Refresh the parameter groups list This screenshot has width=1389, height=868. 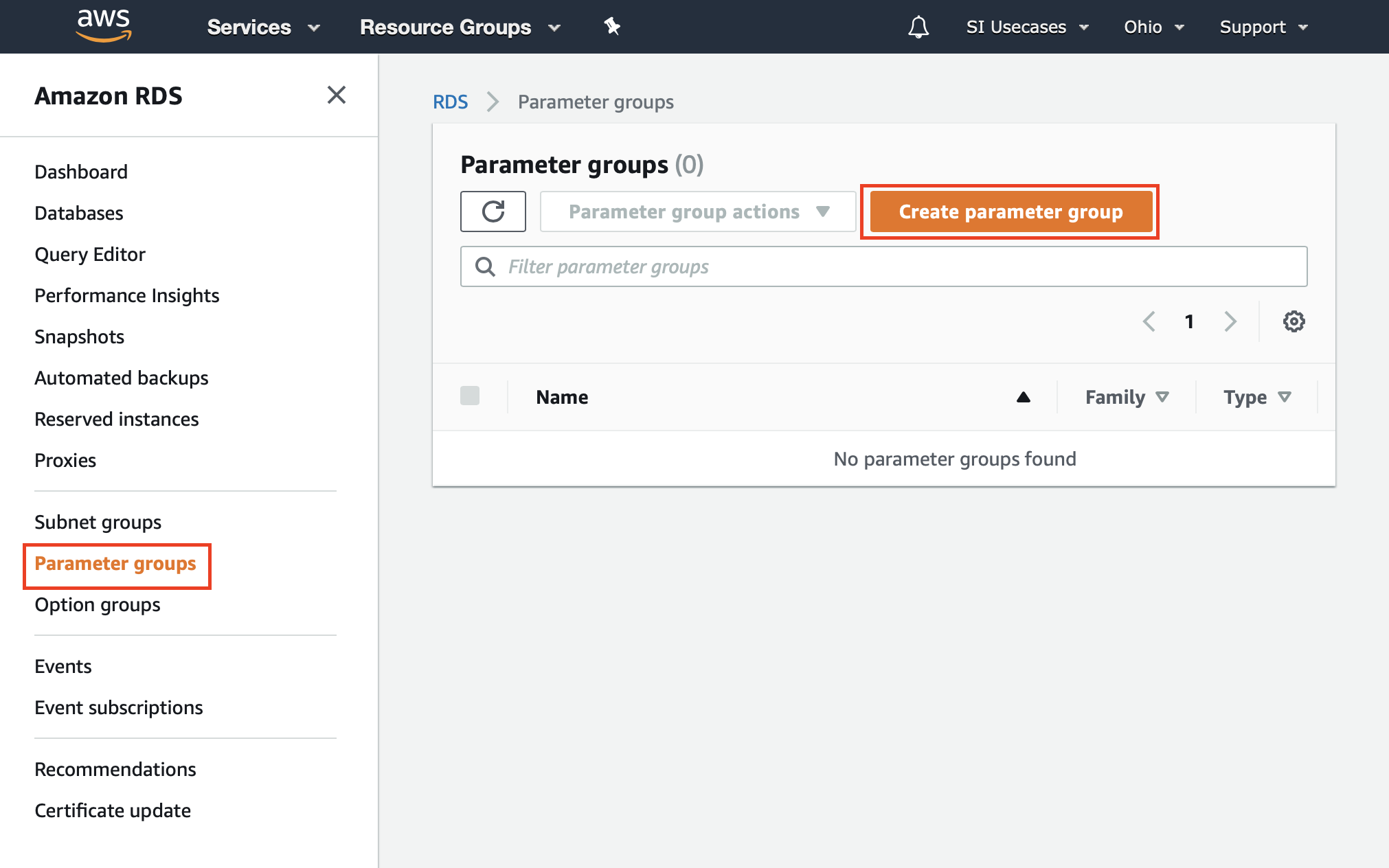tap(493, 212)
